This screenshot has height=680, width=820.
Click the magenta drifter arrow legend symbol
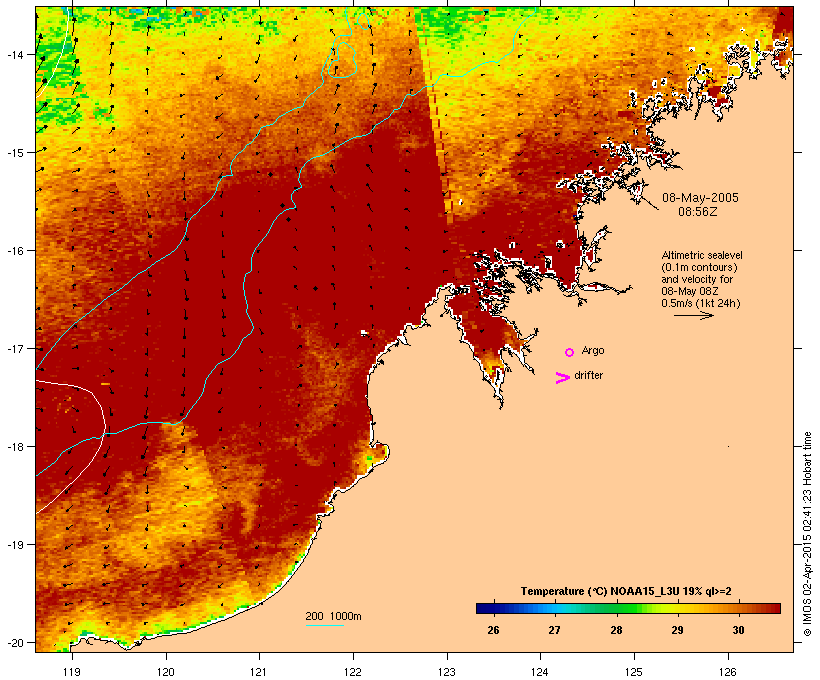pos(563,378)
